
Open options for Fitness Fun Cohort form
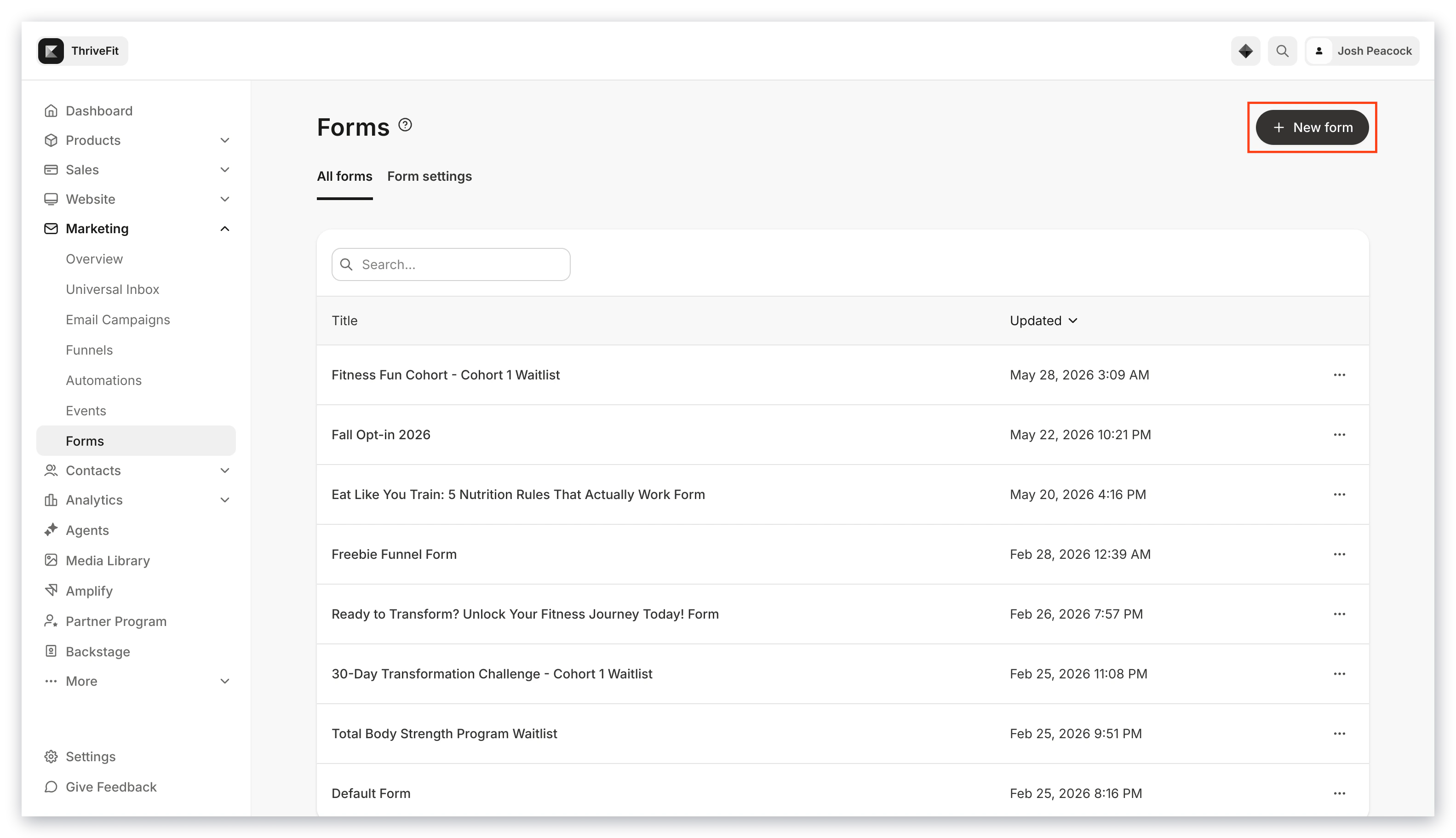pos(1339,375)
